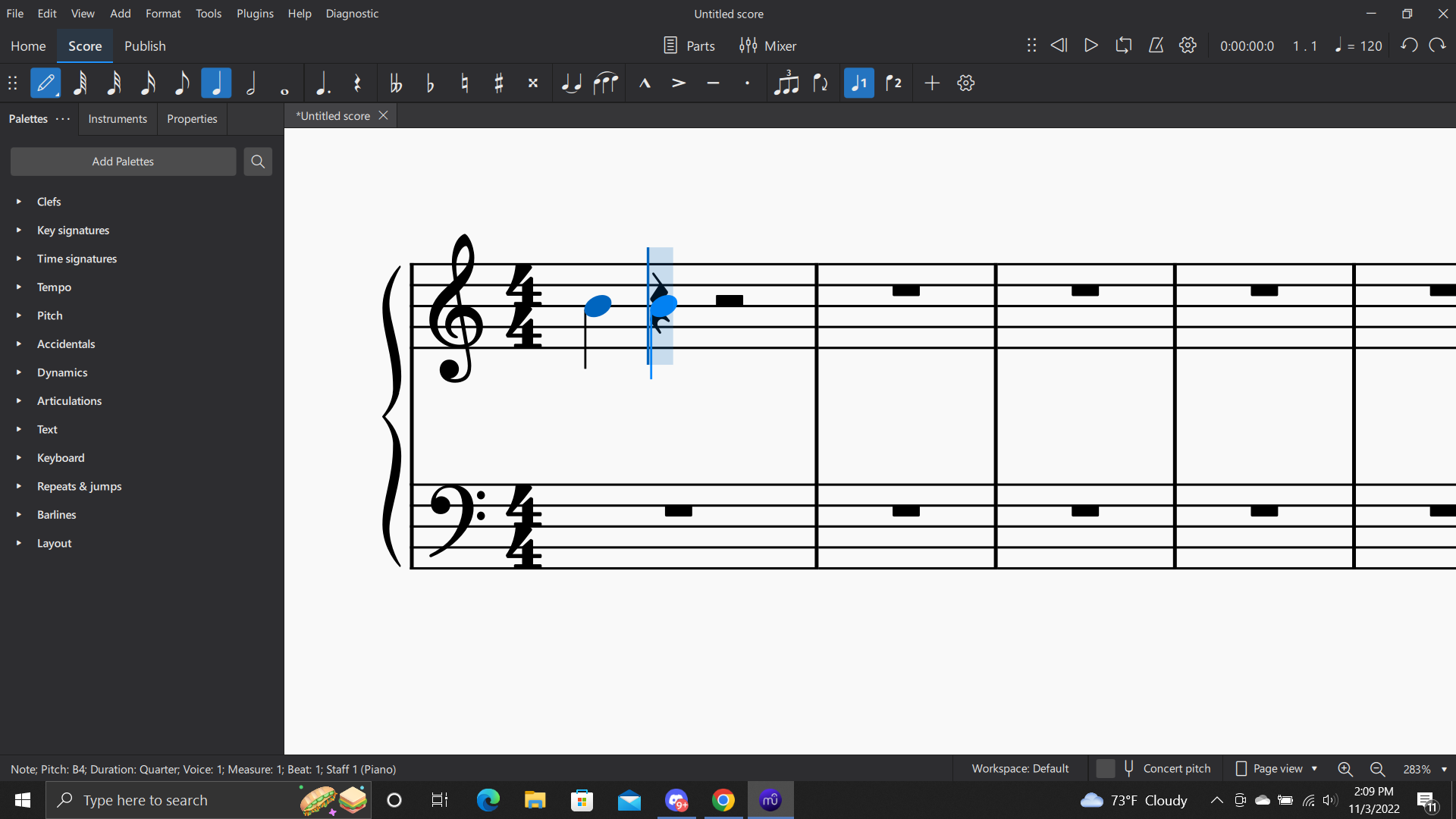Toggle loop playback

pos(1123,45)
